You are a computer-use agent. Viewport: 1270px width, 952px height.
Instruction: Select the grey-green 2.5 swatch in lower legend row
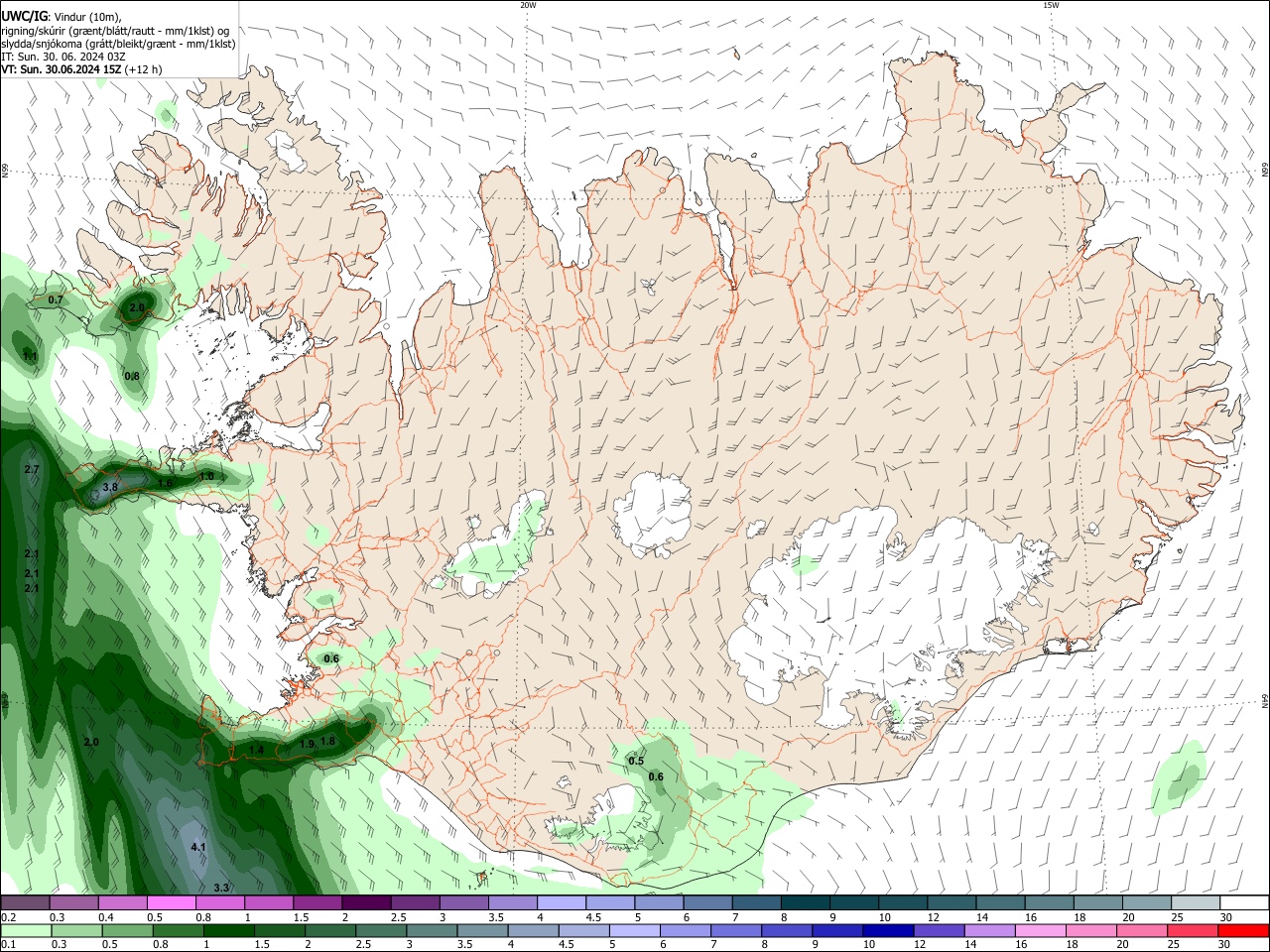point(381,930)
